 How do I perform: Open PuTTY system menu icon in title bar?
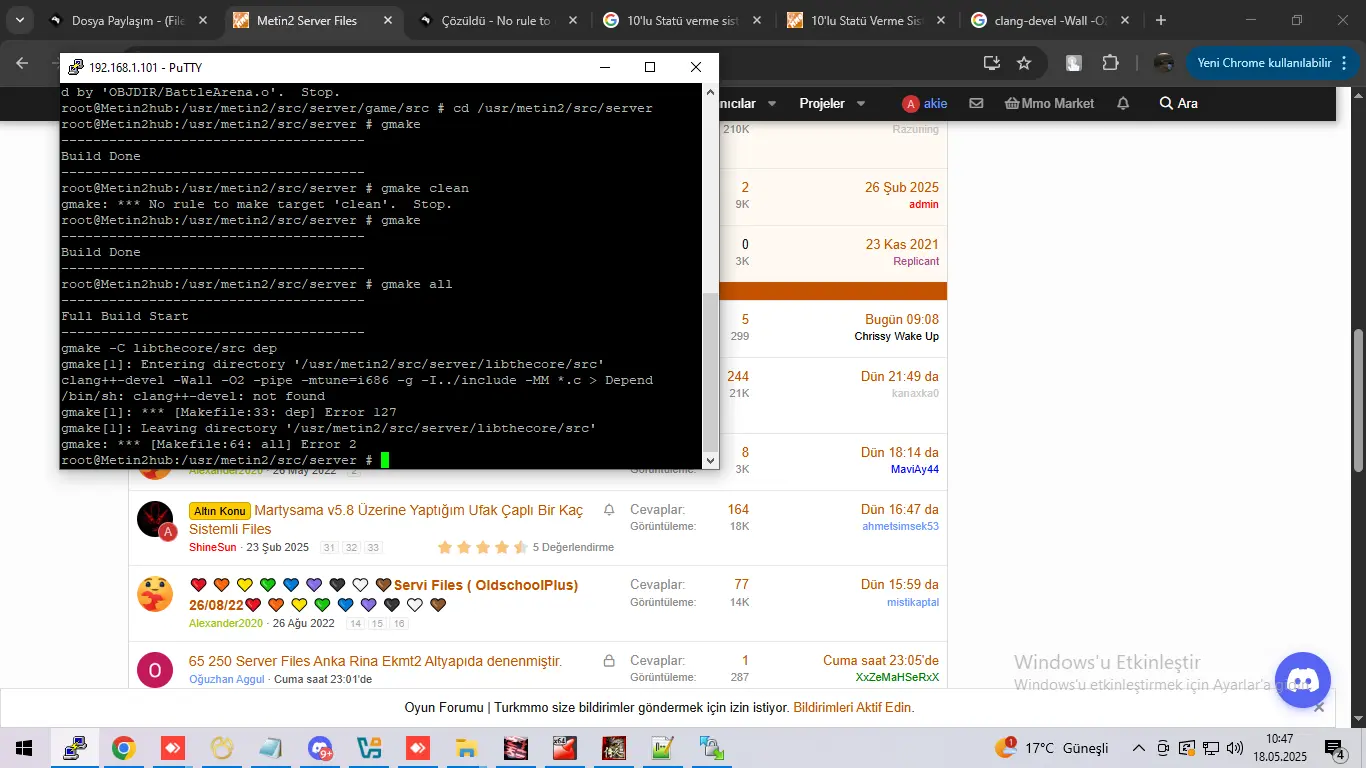click(75, 67)
